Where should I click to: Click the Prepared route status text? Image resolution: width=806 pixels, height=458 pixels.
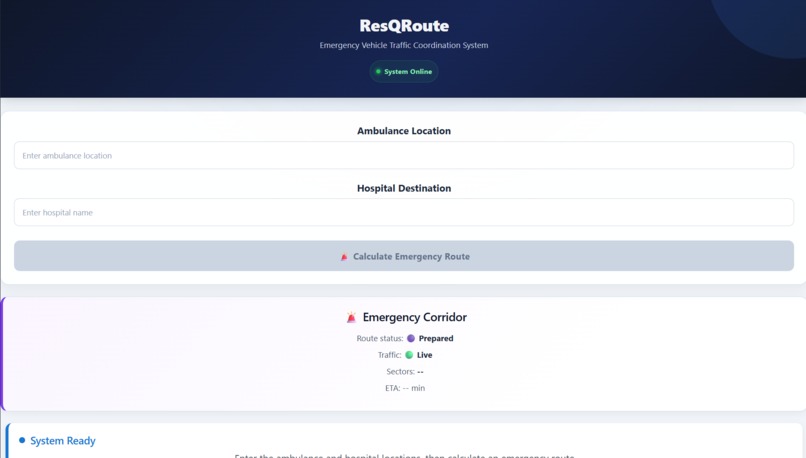pos(436,338)
